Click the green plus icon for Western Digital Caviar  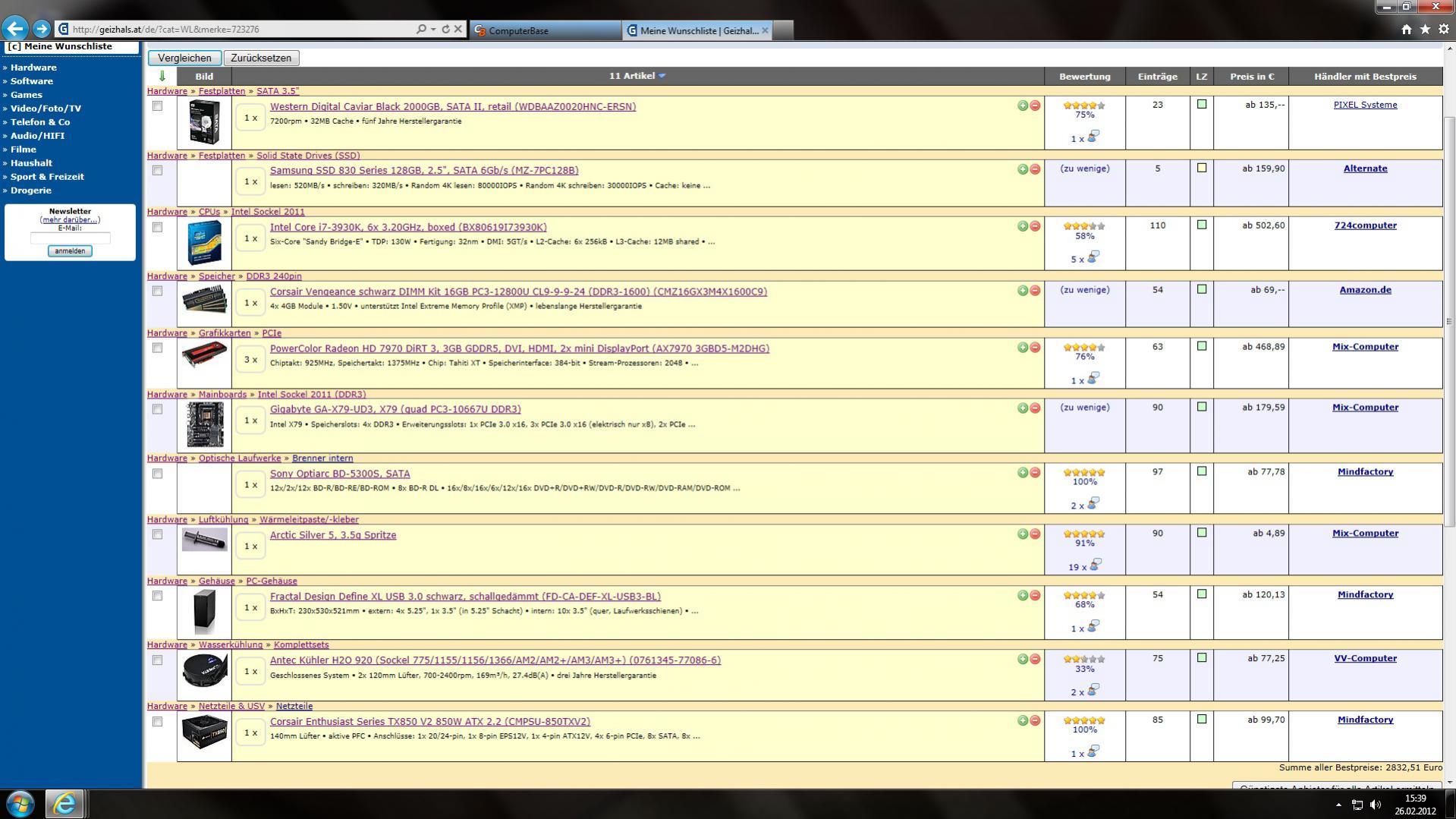coord(1023,106)
